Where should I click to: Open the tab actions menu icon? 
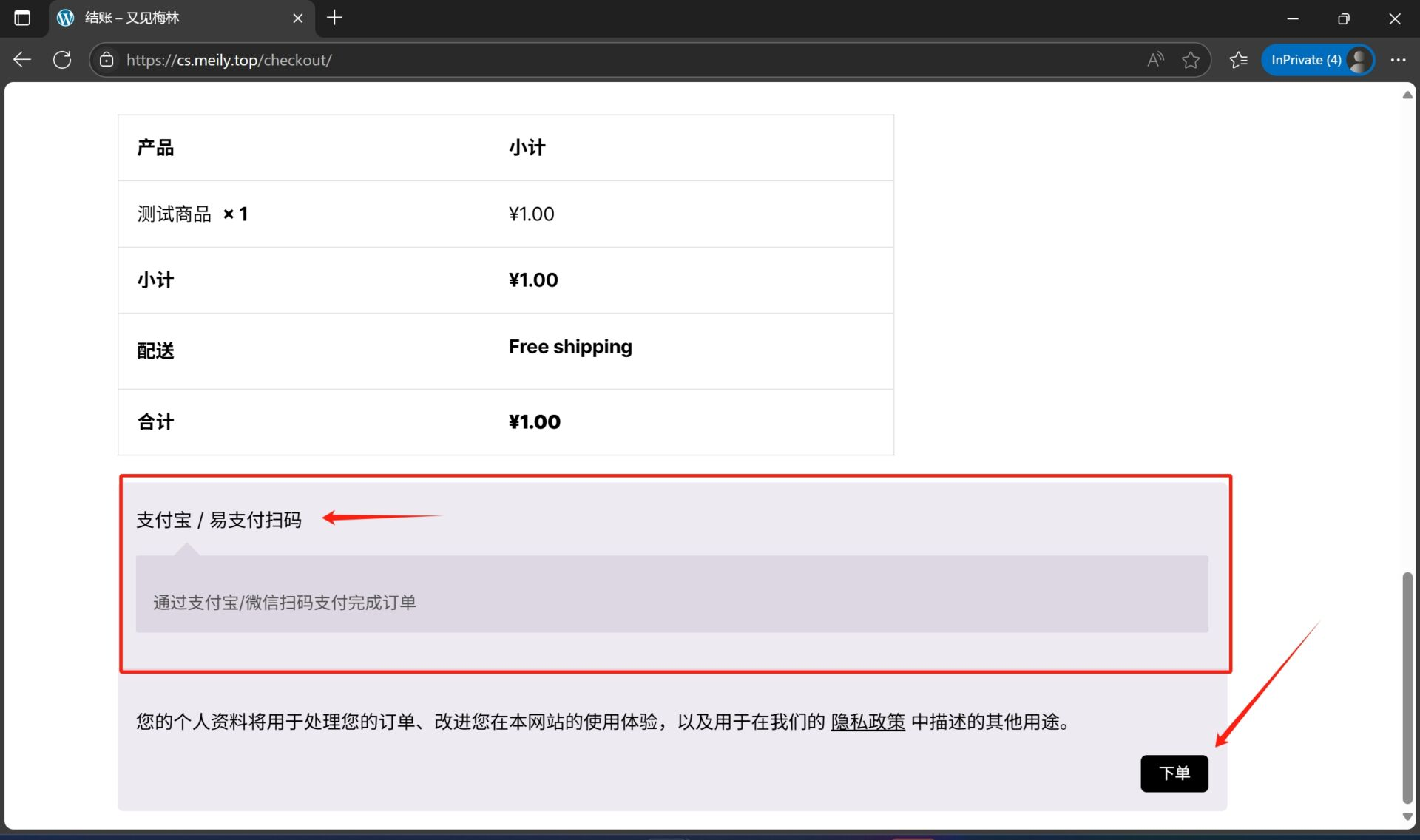[x=22, y=18]
